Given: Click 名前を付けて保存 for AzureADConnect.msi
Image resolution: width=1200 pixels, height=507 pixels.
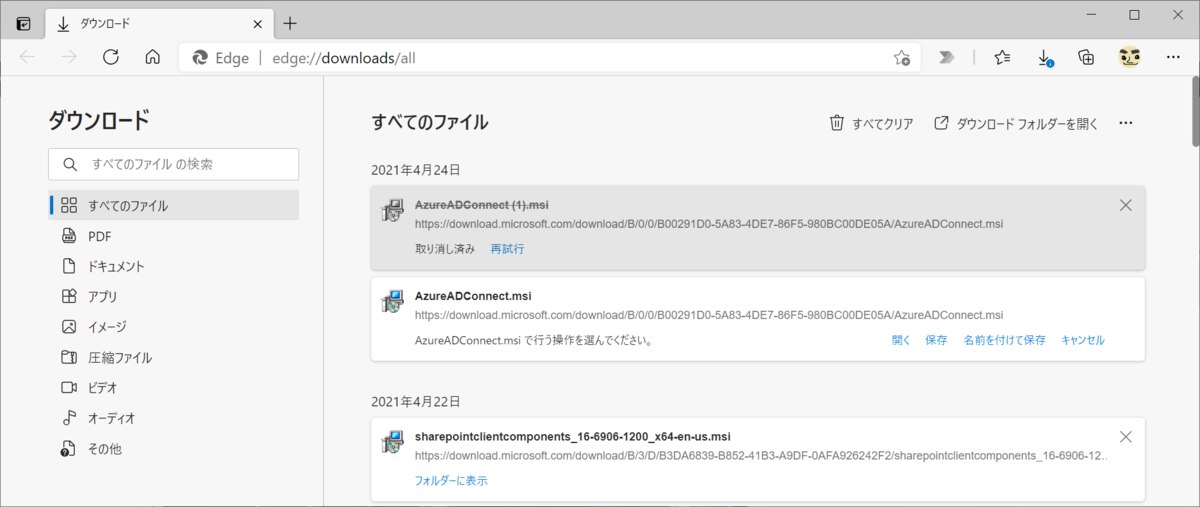Looking at the screenshot, I should click(1004, 340).
